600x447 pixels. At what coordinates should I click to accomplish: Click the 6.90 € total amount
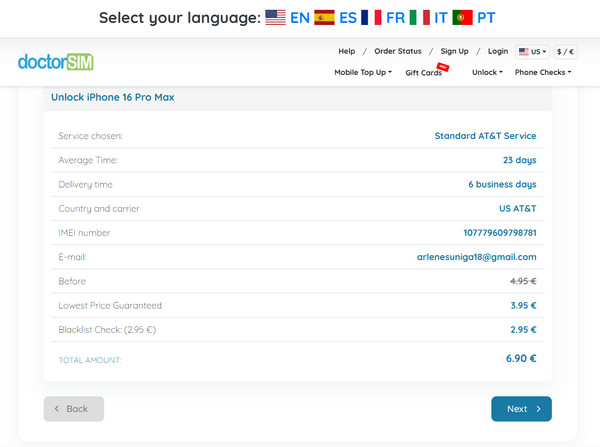coord(521,359)
